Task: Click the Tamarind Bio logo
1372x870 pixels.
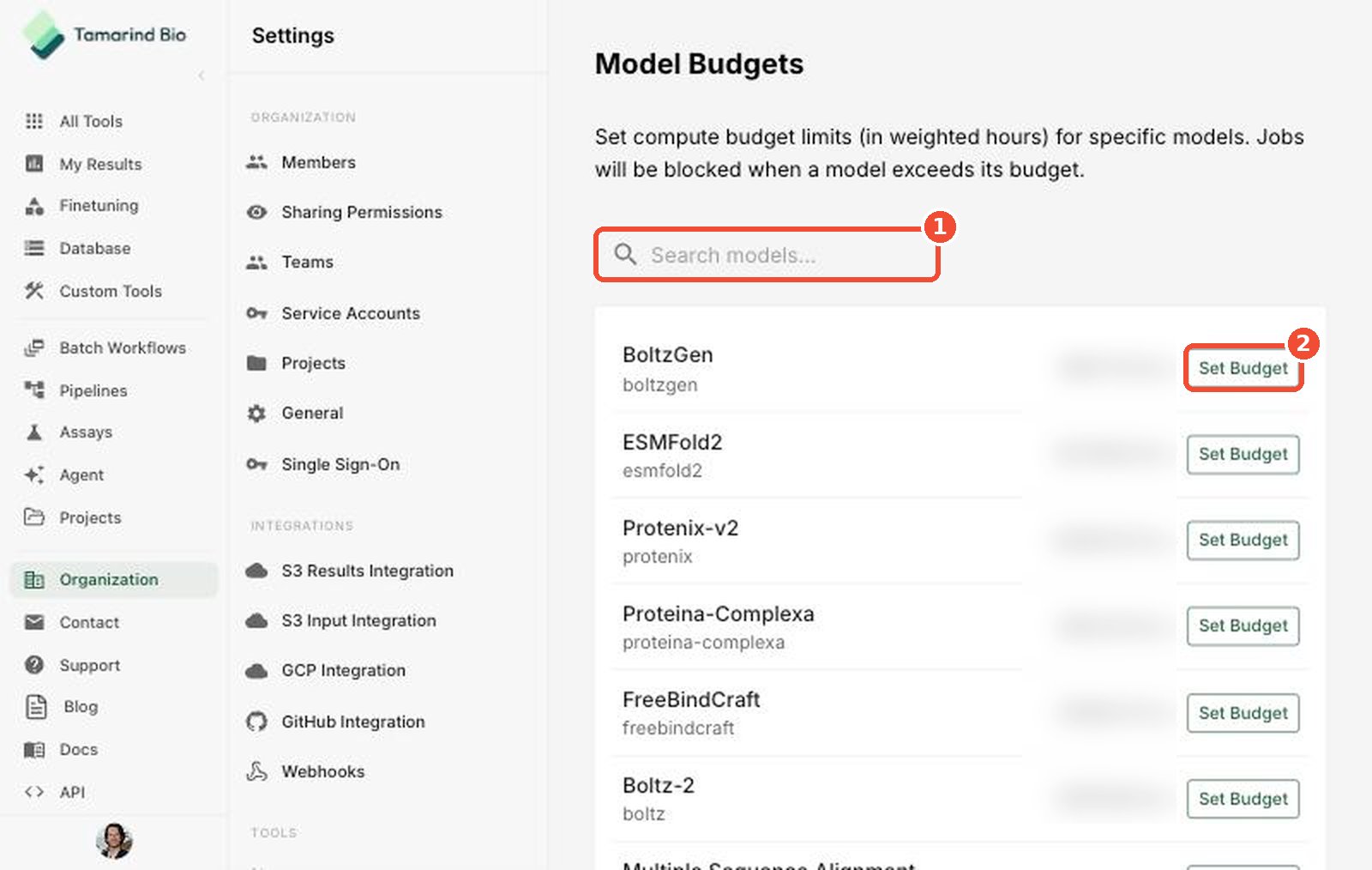Action: 104,35
